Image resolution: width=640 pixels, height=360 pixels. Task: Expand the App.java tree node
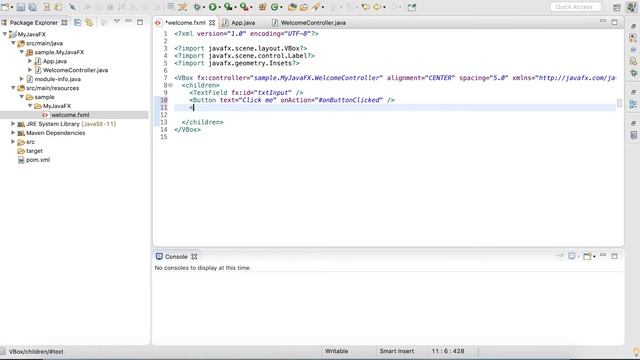pos(30,61)
